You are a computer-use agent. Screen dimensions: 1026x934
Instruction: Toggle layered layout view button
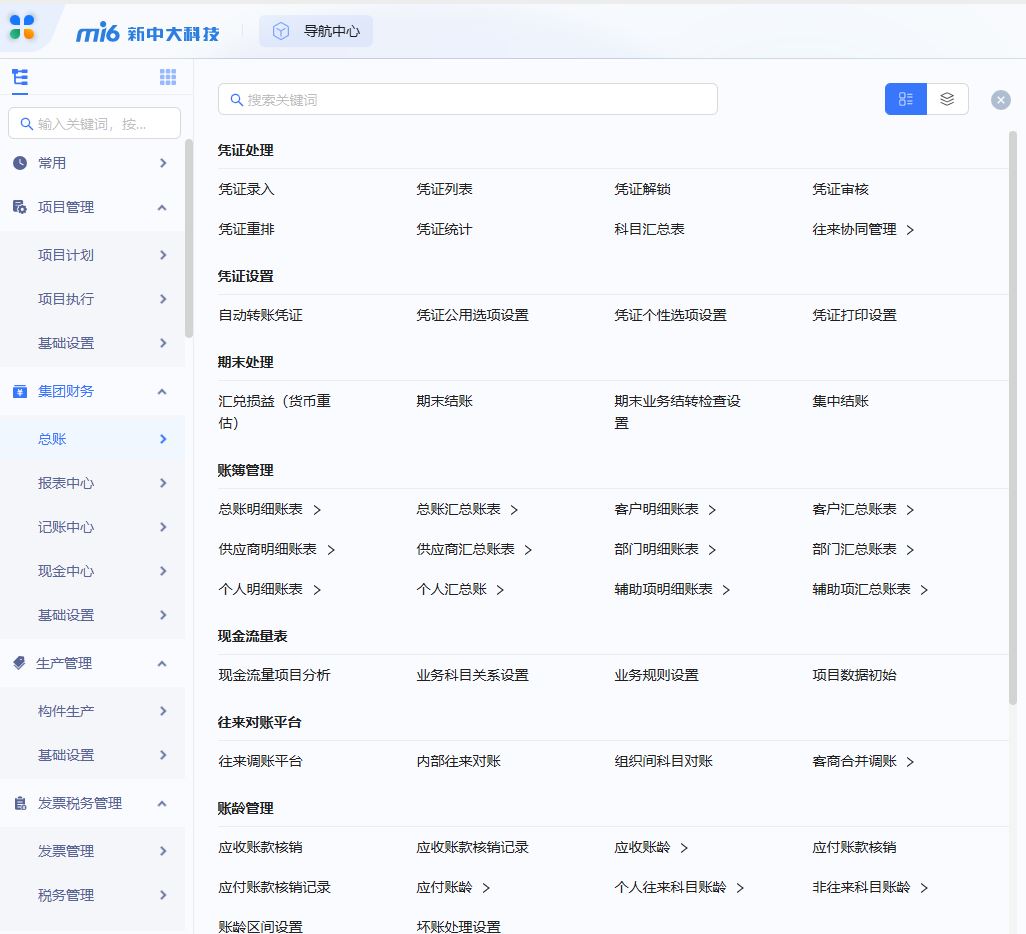tap(947, 99)
